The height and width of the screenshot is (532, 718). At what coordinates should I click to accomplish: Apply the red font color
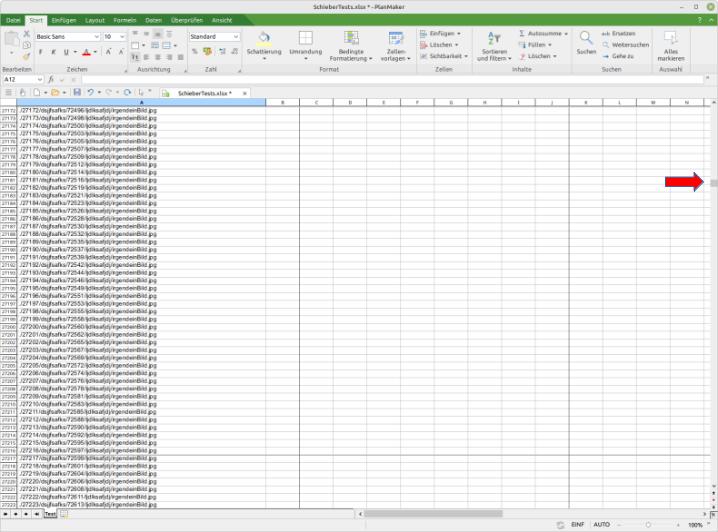tap(87, 52)
